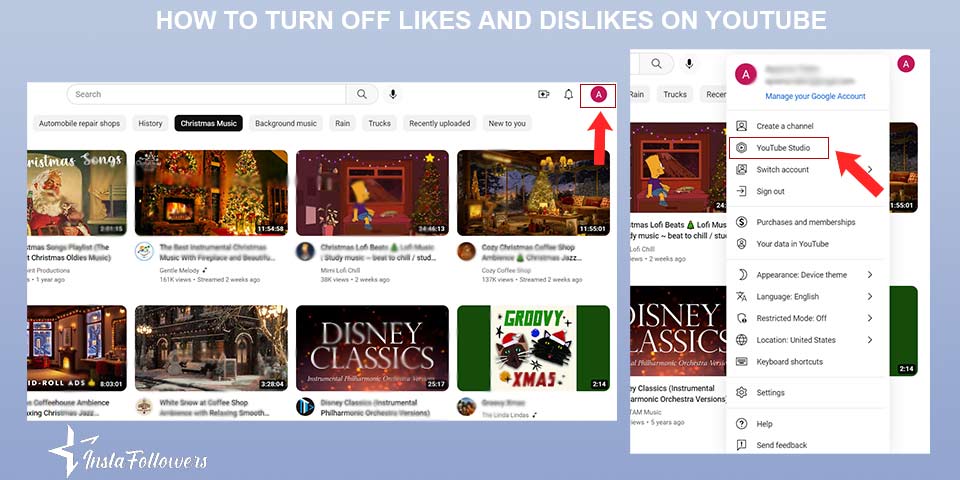Click the Keyboard shortcuts keyboard icon
The width and height of the screenshot is (960, 480).
[741, 361]
